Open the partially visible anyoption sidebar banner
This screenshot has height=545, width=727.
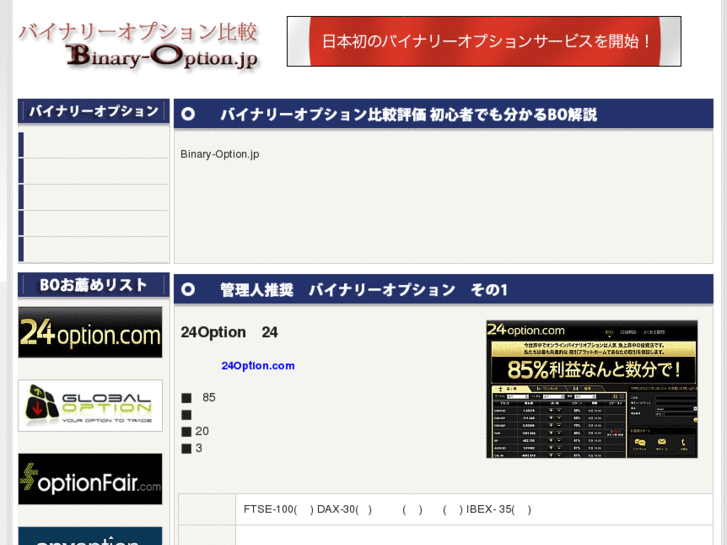click(90, 536)
